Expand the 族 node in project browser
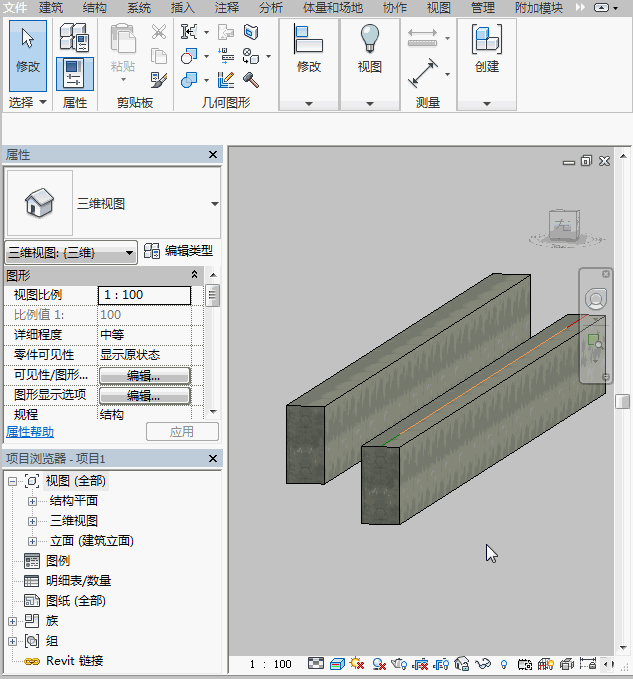The width and height of the screenshot is (633, 679). 13,621
